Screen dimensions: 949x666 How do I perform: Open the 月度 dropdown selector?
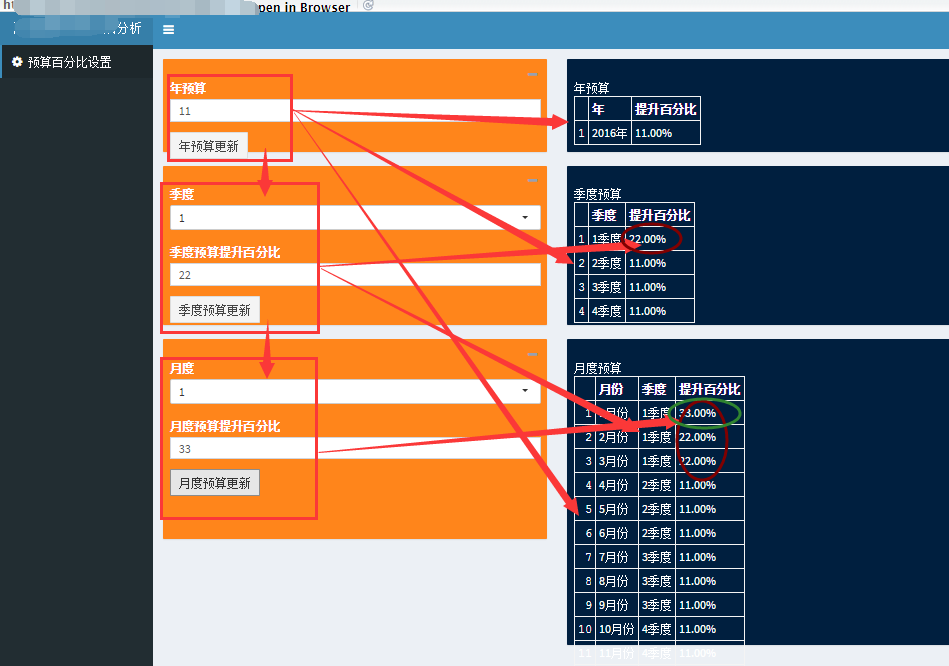point(355,392)
